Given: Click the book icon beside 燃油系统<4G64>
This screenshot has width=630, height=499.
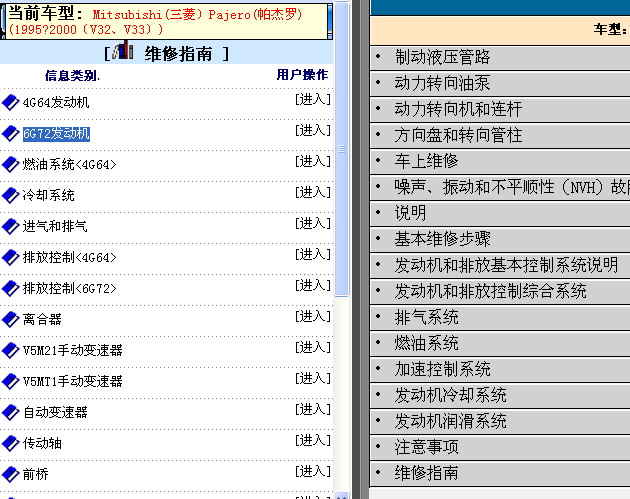Looking at the screenshot, I should click(11, 164).
